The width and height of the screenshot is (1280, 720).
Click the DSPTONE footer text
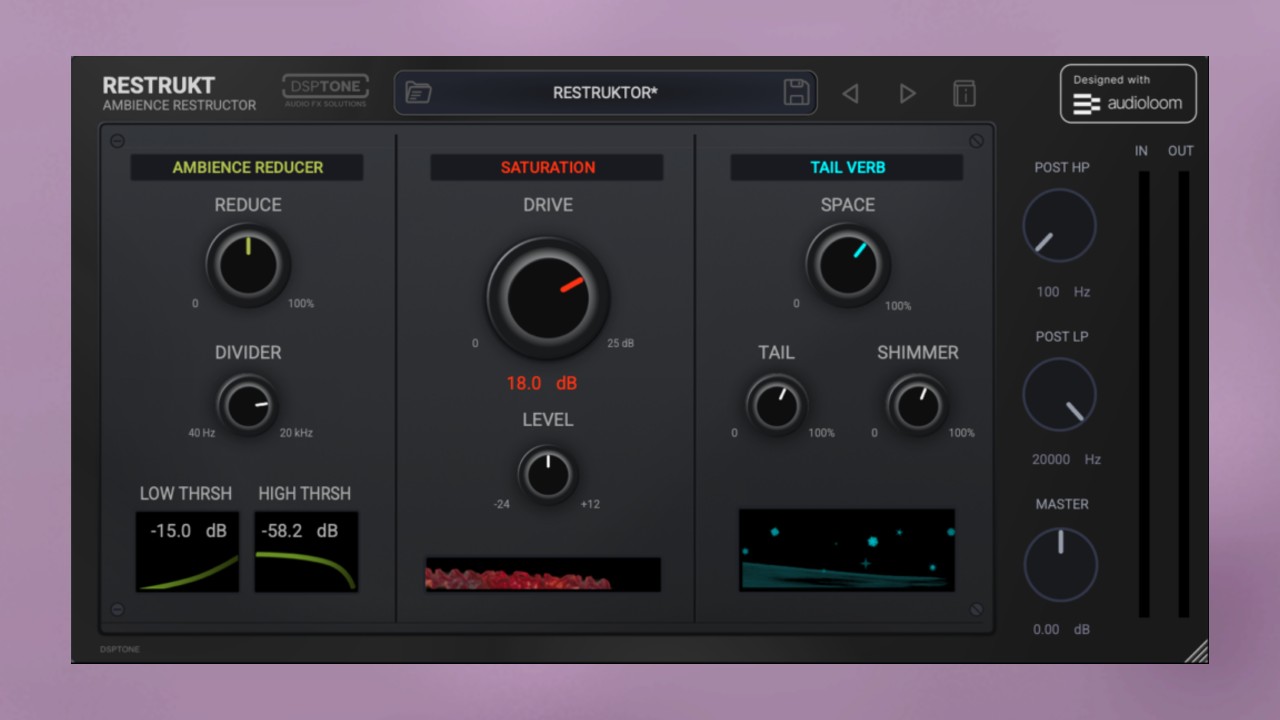[x=120, y=650]
